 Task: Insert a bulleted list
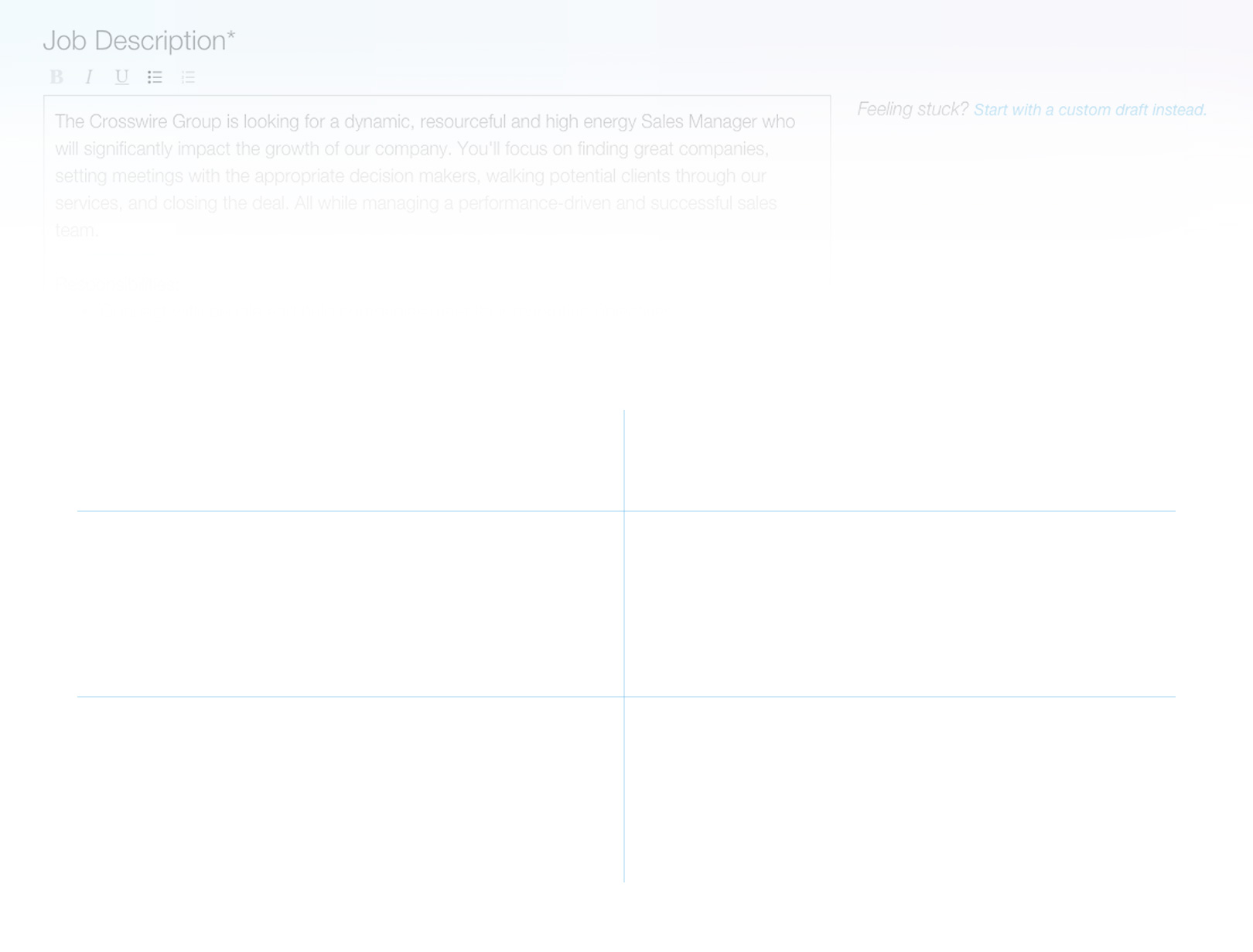(155, 77)
